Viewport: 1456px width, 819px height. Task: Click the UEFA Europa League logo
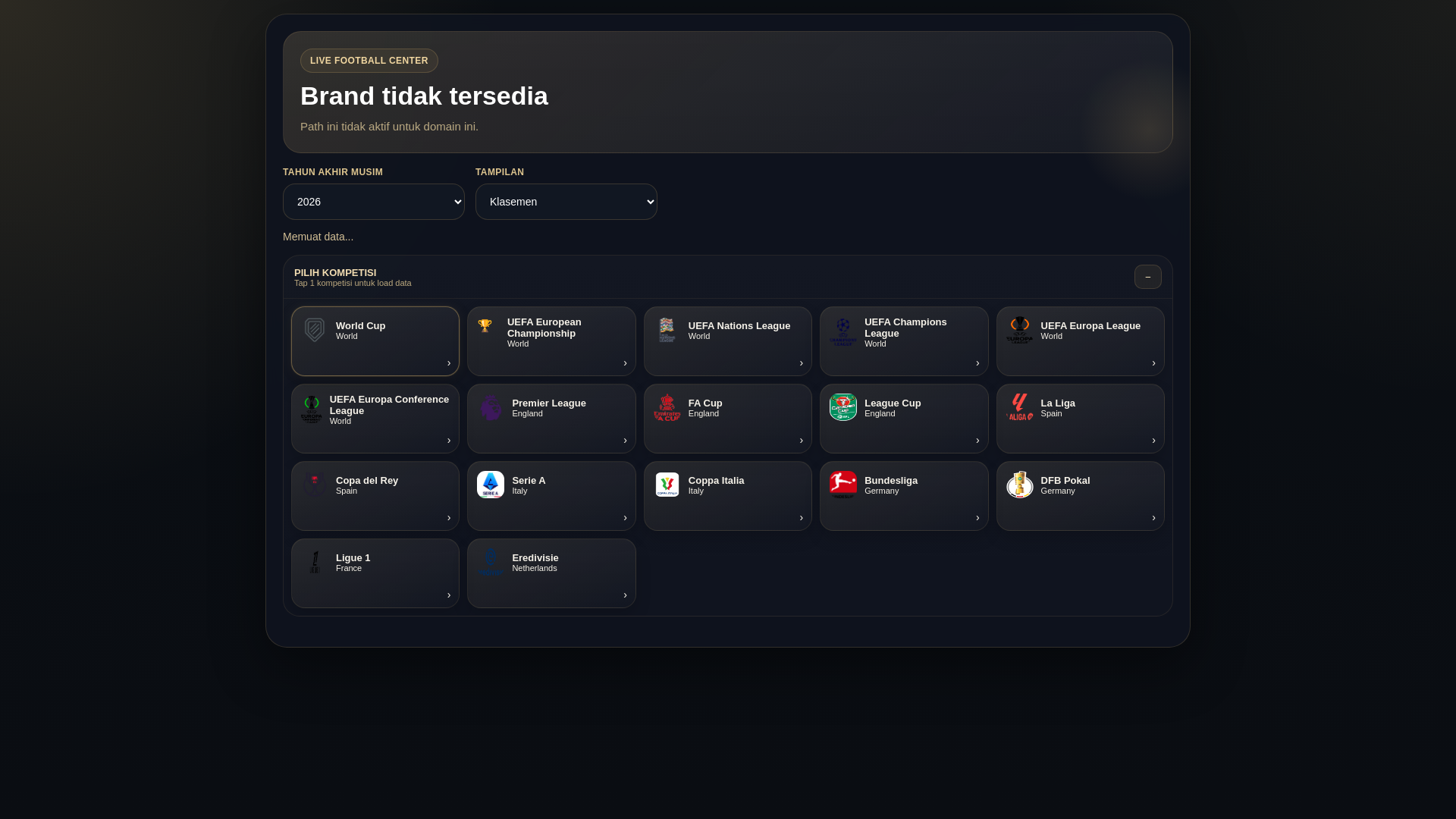tap(1020, 330)
